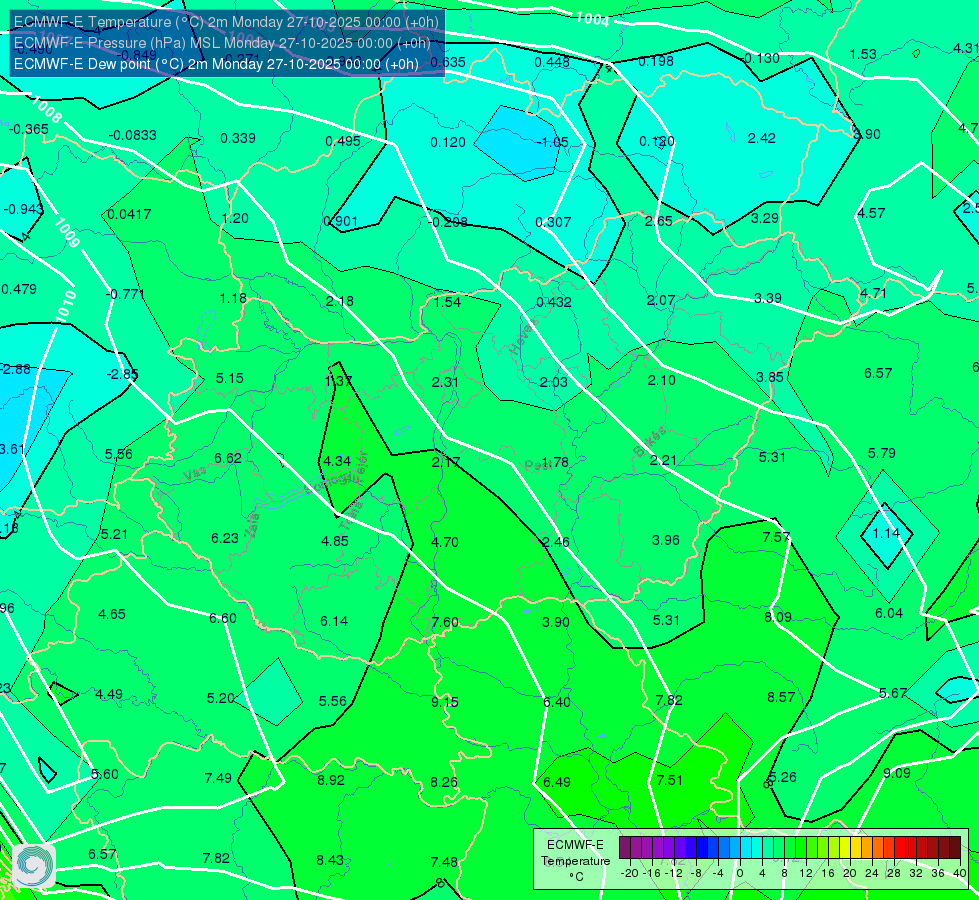Click the 6.14 temperature value
The height and width of the screenshot is (900, 979).
334,622
